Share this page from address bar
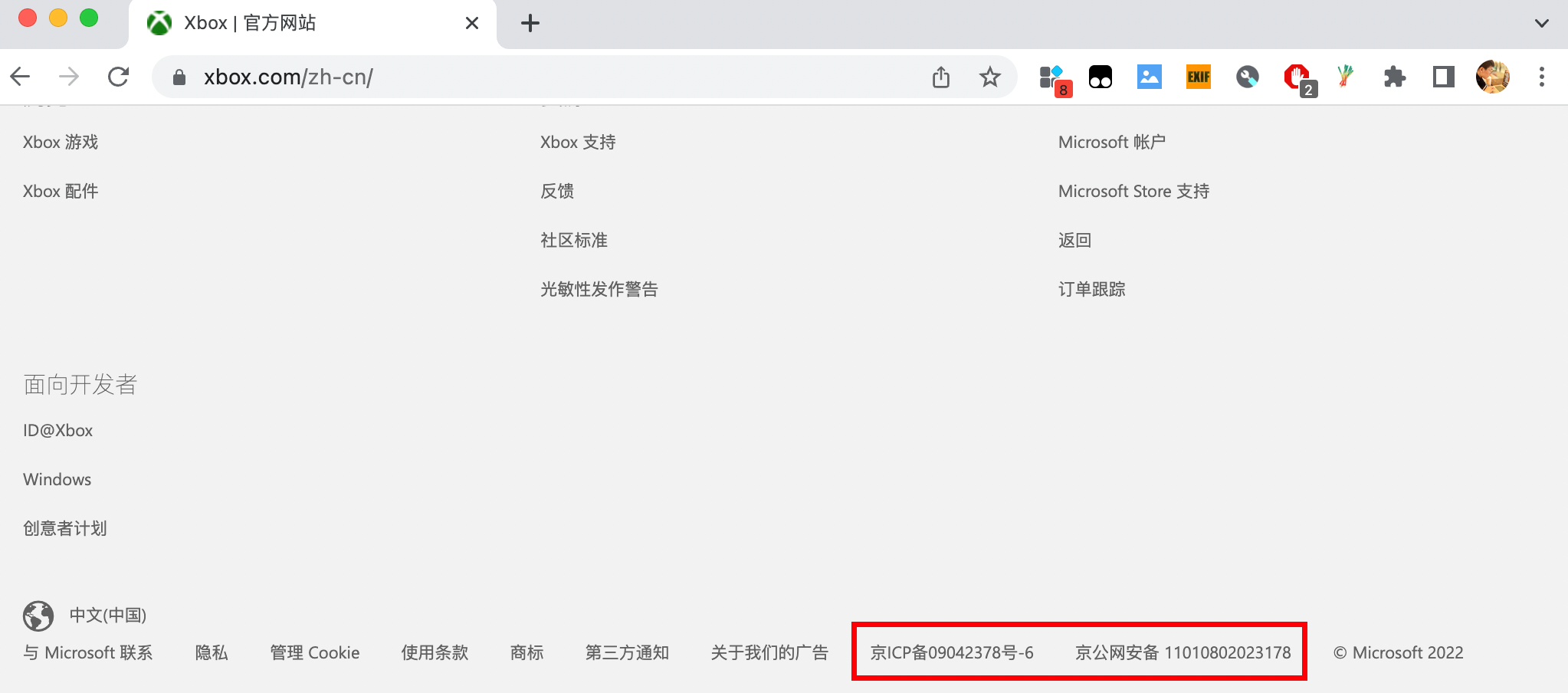 pos(941,77)
